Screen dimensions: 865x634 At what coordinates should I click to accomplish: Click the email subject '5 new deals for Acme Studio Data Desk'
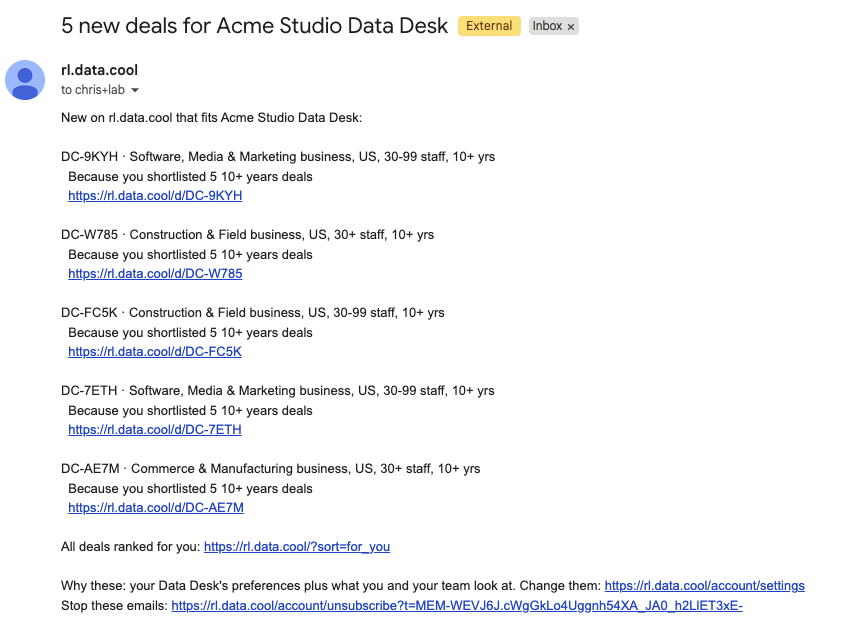(x=254, y=26)
